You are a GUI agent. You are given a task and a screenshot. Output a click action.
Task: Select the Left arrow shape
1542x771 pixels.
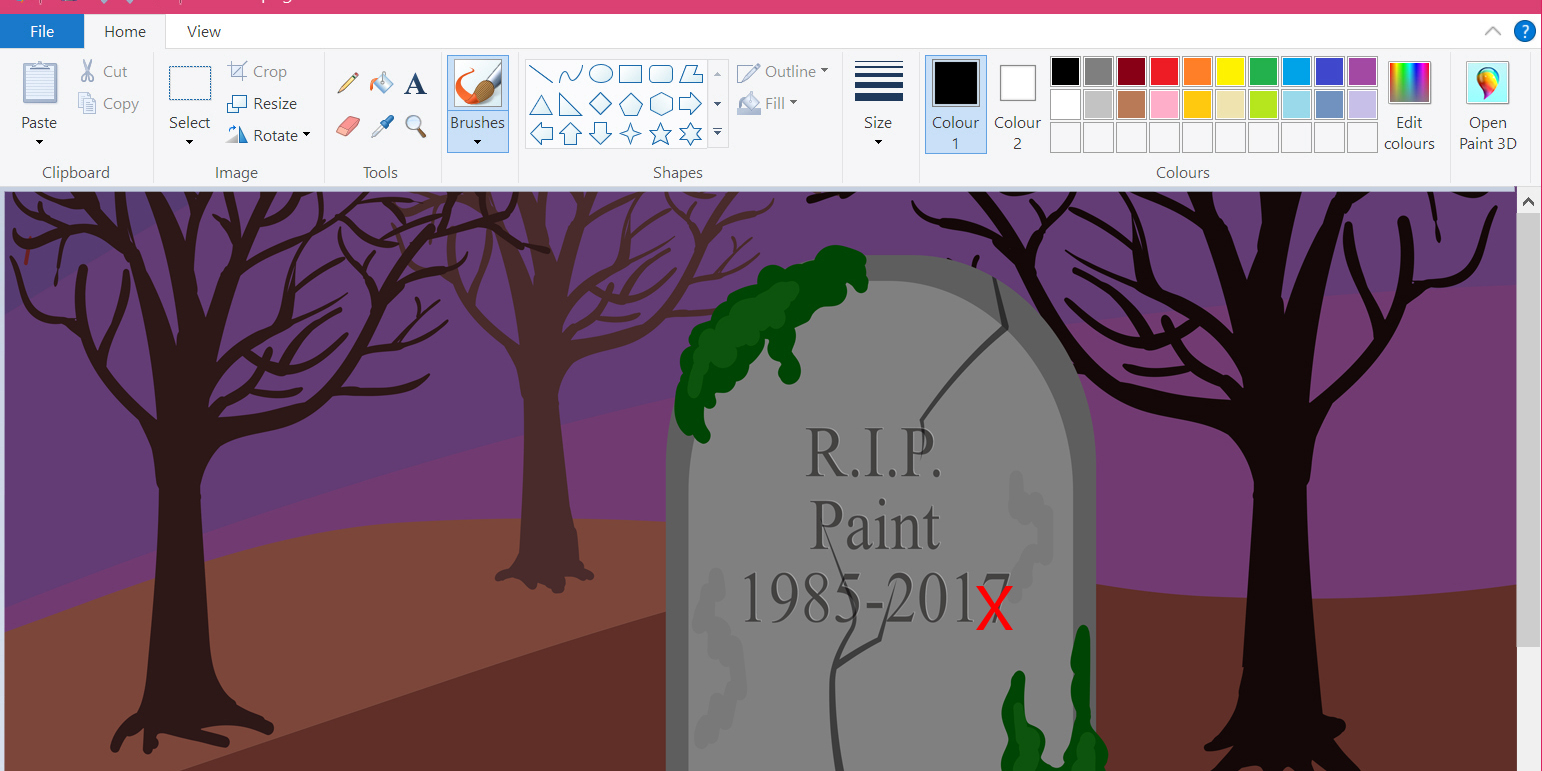(540, 134)
